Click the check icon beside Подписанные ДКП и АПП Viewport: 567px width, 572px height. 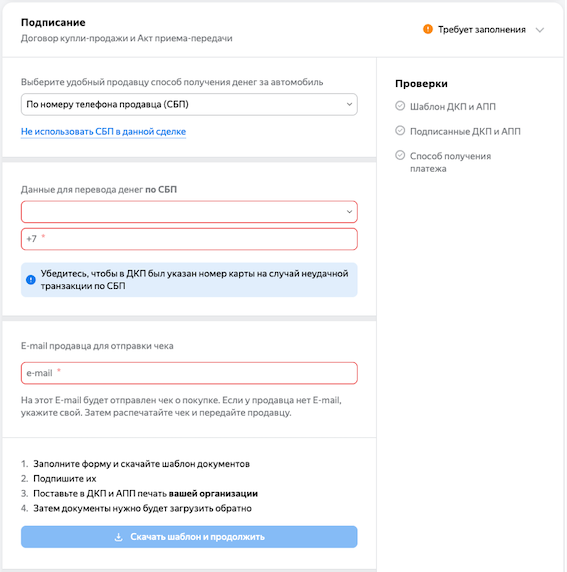point(400,131)
